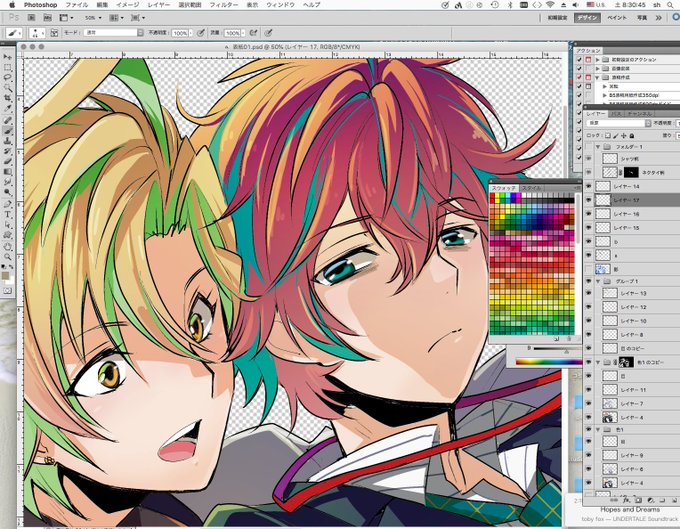Switch to ペイント workspace
This screenshot has width=680, height=529.
tap(617, 18)
